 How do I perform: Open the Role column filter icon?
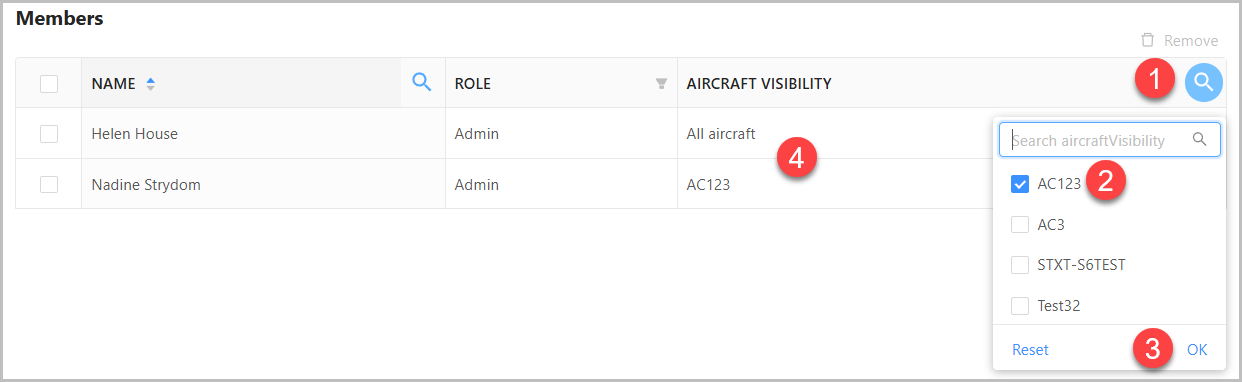click(661, 84)
